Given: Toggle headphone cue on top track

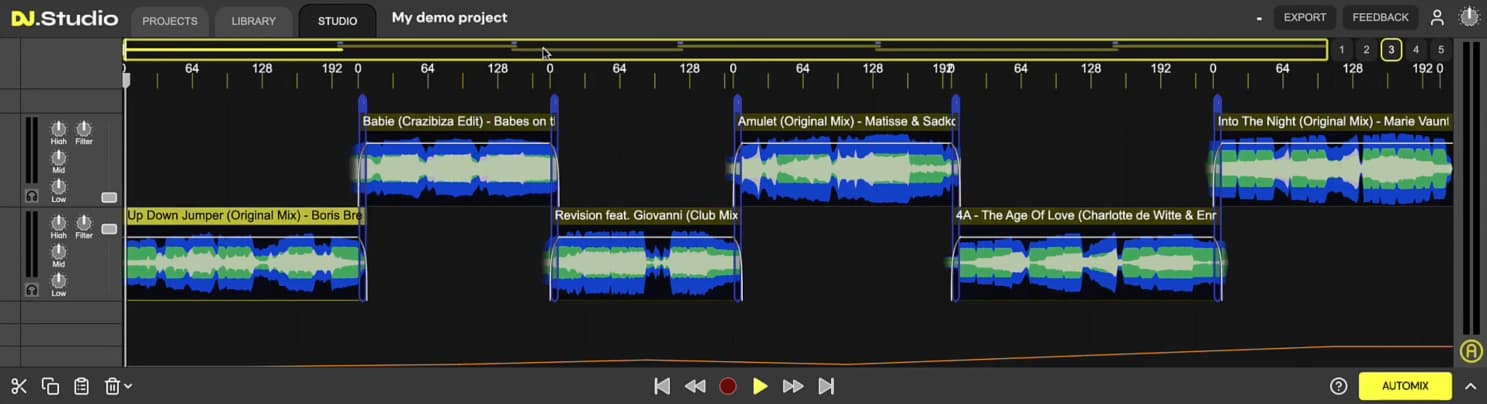Looking at the screenshot, I should [32, 195].
